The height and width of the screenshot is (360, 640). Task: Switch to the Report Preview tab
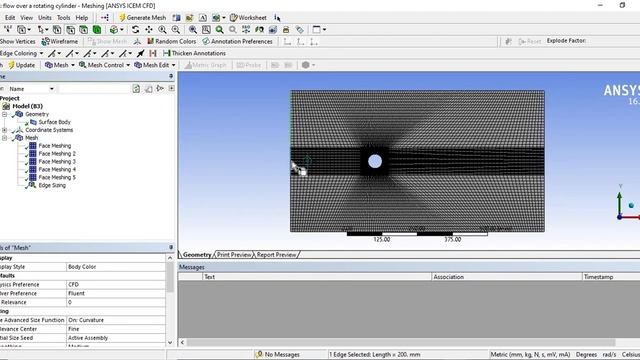pyautogui.click(x=276, y=255)
